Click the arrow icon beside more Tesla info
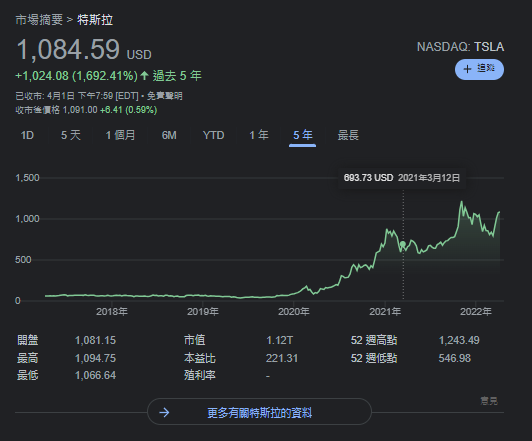 coord(164,413)
